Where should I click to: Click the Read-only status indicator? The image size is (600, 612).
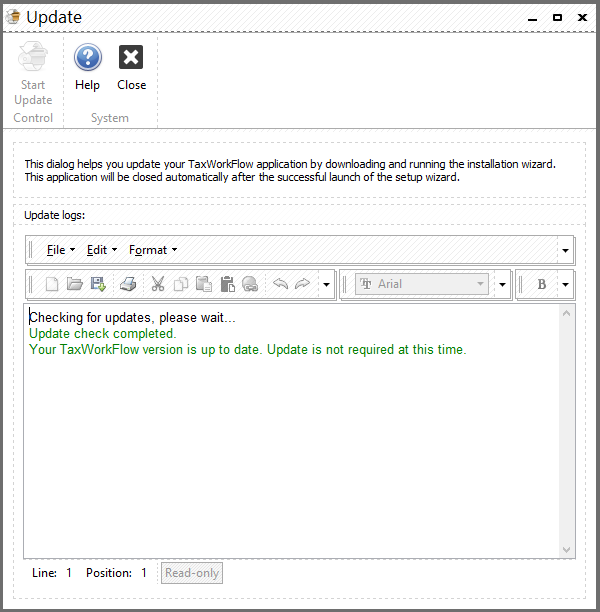click(x=192, y=573)
